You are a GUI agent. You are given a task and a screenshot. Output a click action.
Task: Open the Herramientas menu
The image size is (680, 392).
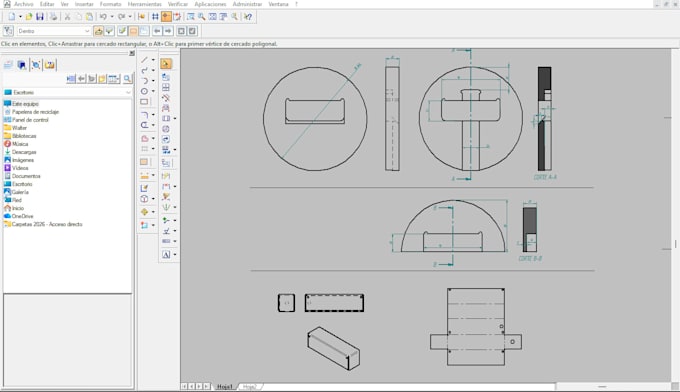pyautogui.click(x=144, y=4)
